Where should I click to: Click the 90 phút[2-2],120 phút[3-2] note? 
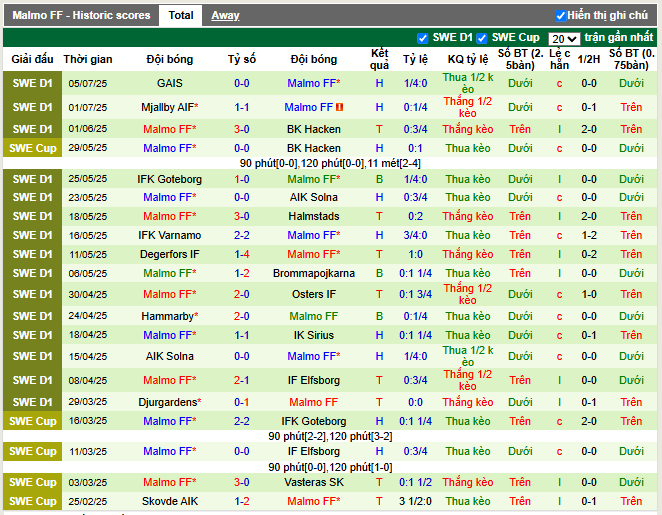click(330, 436)
